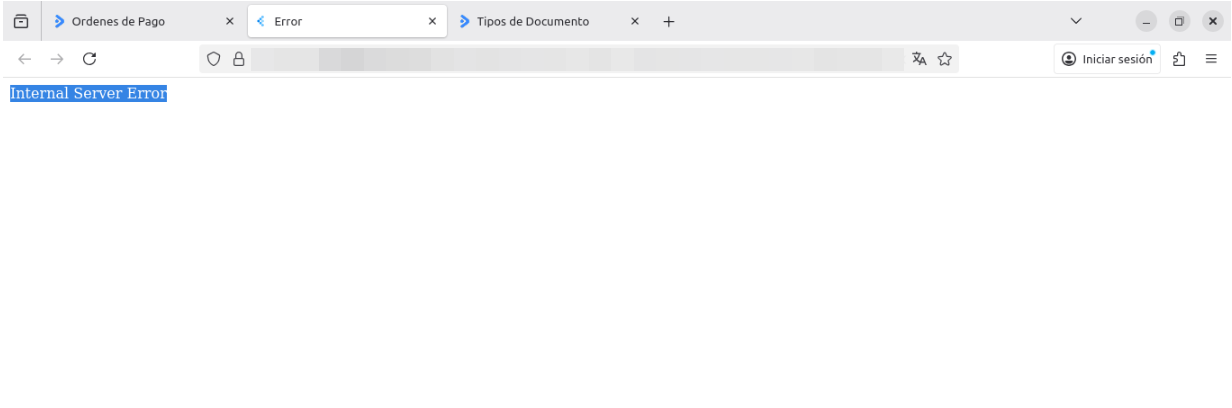This screenshot has width=1232, height=408.
Task: Open Firefox View in the tab strip
Action: coord(20,21)
